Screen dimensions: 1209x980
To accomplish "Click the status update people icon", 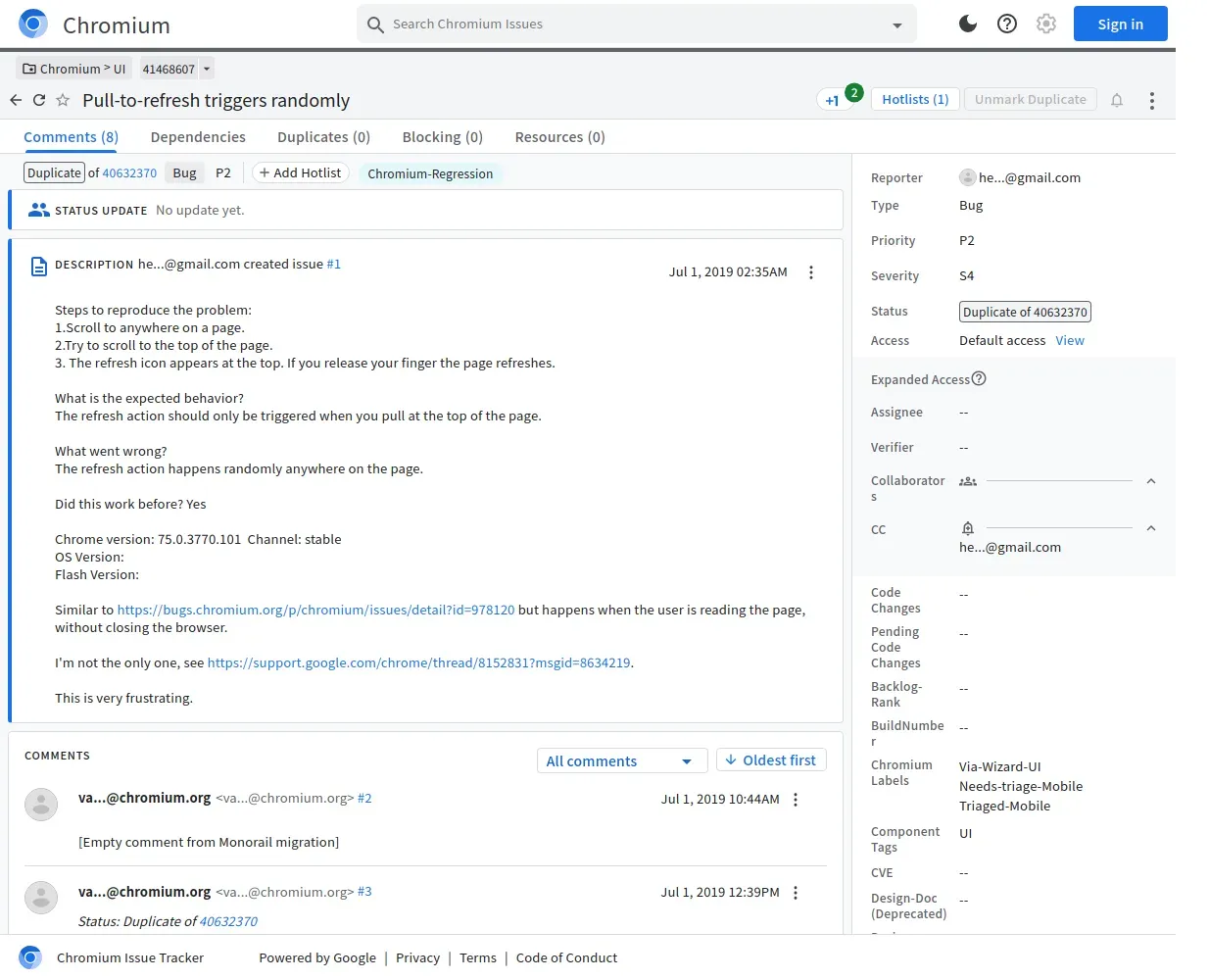I will 39,210.
